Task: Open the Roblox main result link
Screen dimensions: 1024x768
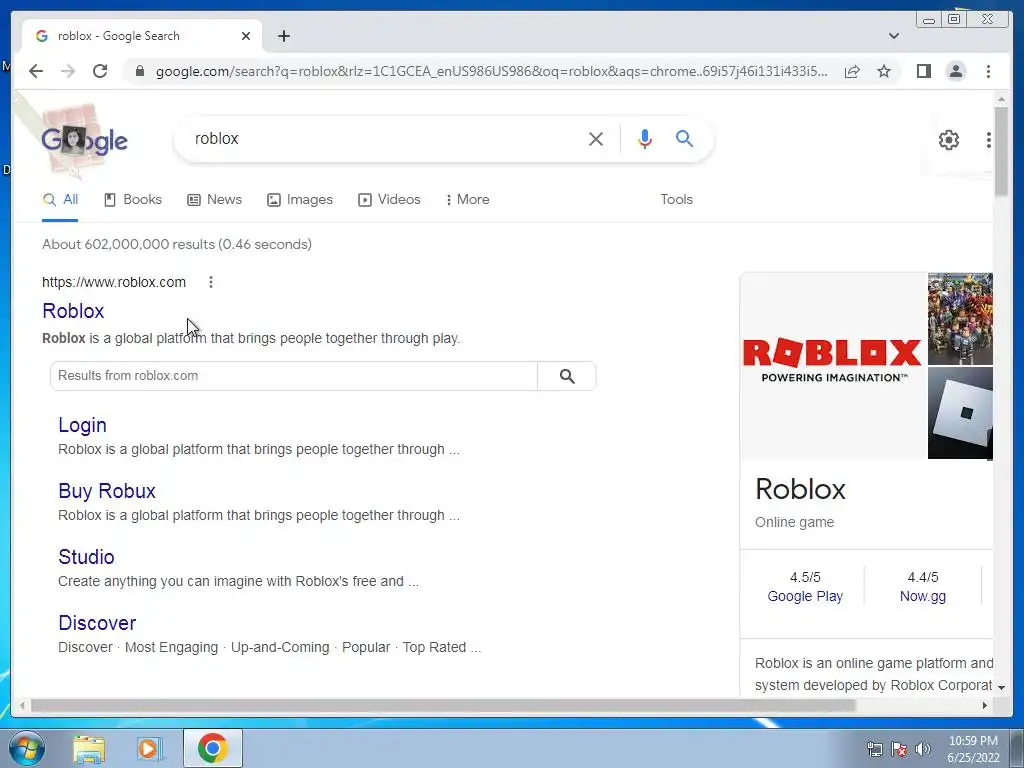Action: [73, 311]
